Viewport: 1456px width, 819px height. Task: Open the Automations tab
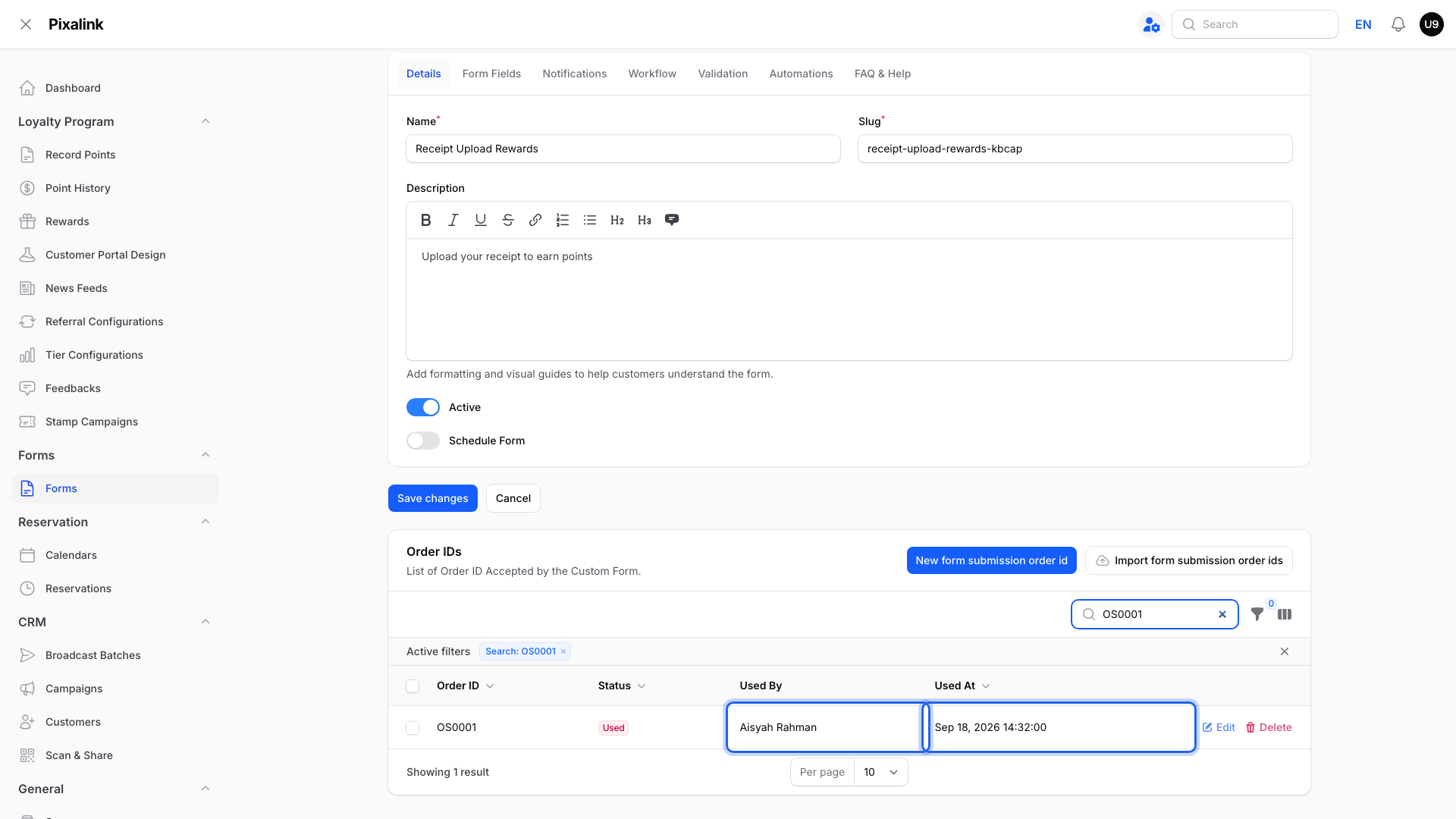pyautogui.click(x=801, y=74)
